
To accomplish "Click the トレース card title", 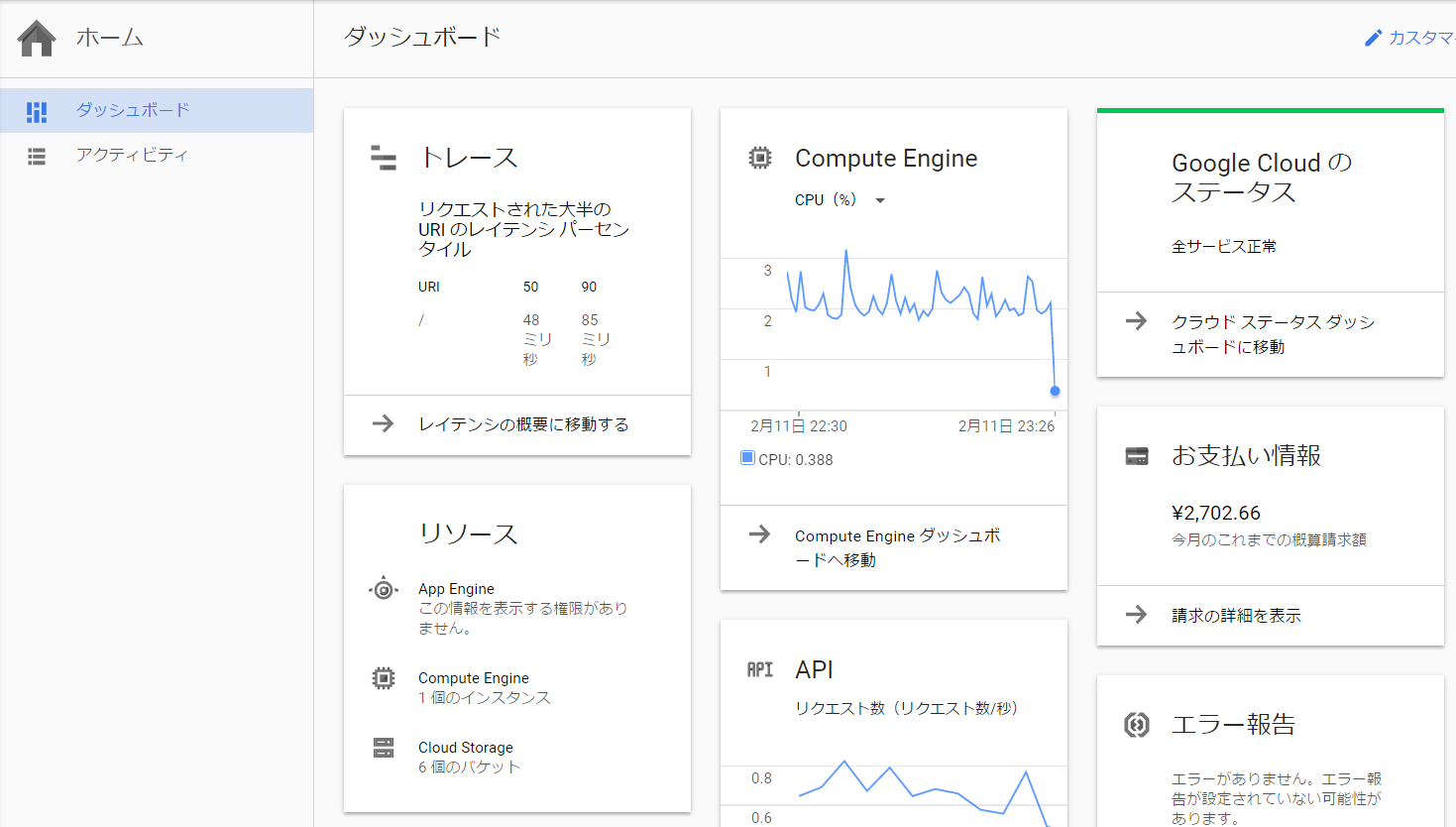I will click(469, 158).
